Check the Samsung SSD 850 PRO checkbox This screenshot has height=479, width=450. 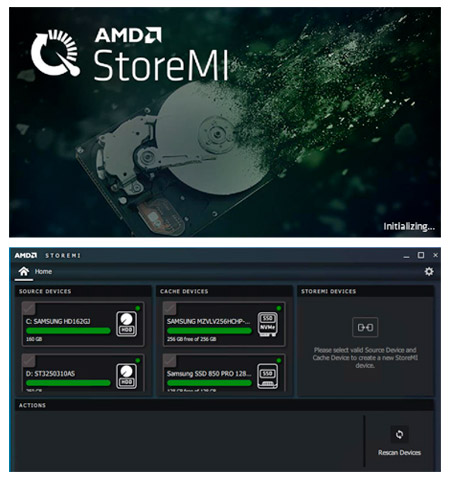click(170, 361)
